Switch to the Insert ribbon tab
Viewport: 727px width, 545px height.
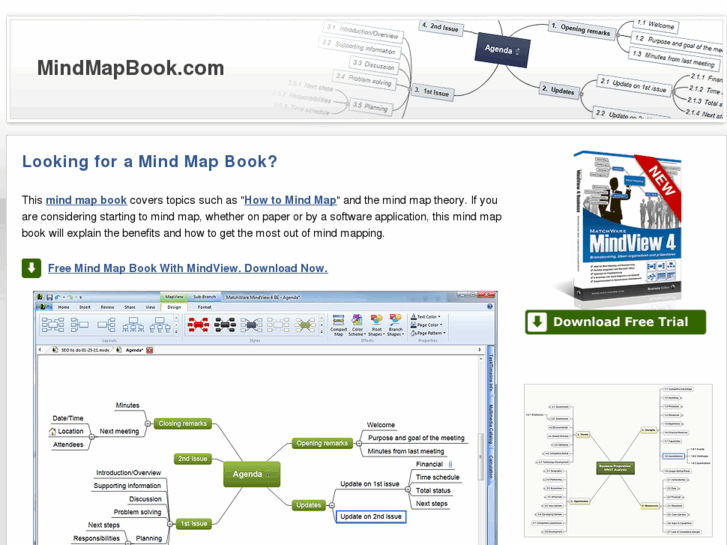coord(85,307)
